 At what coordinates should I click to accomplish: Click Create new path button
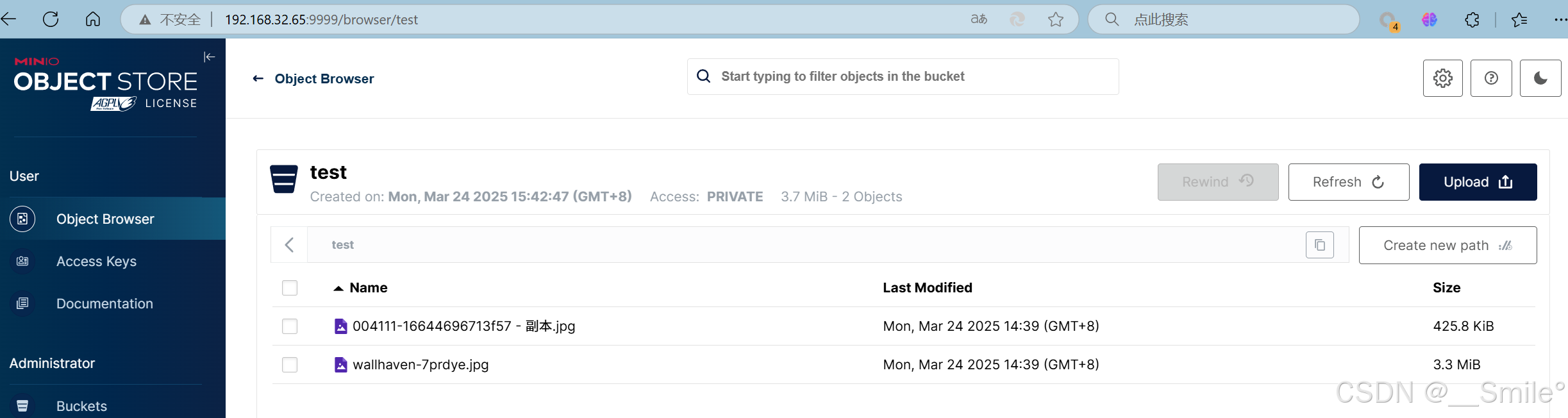click(x=1447, y=245)
